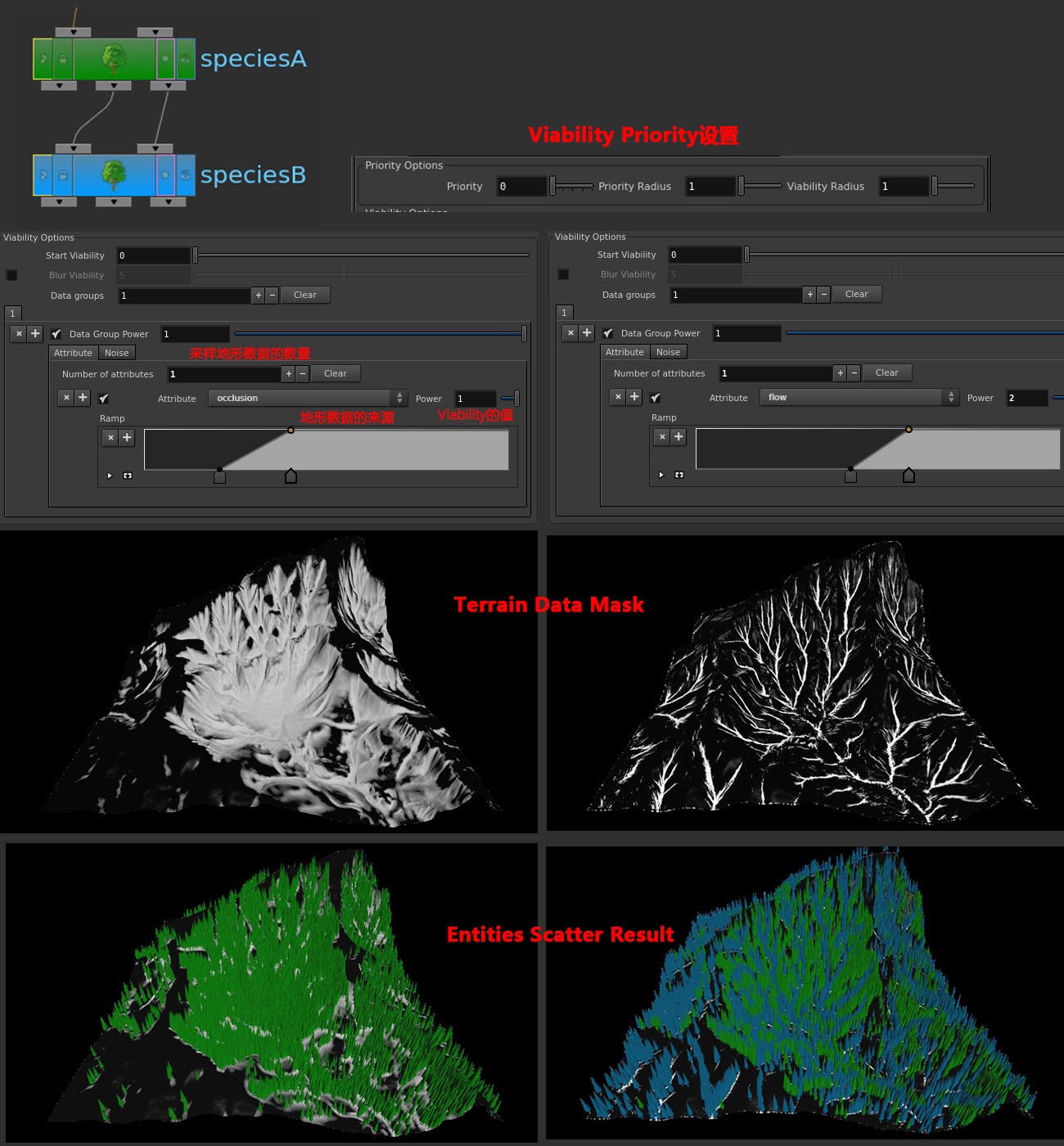This screenshot has height=1146, width=1064.
Task: Click the first input connector above speciesA
Action: (x=74, y=32)
